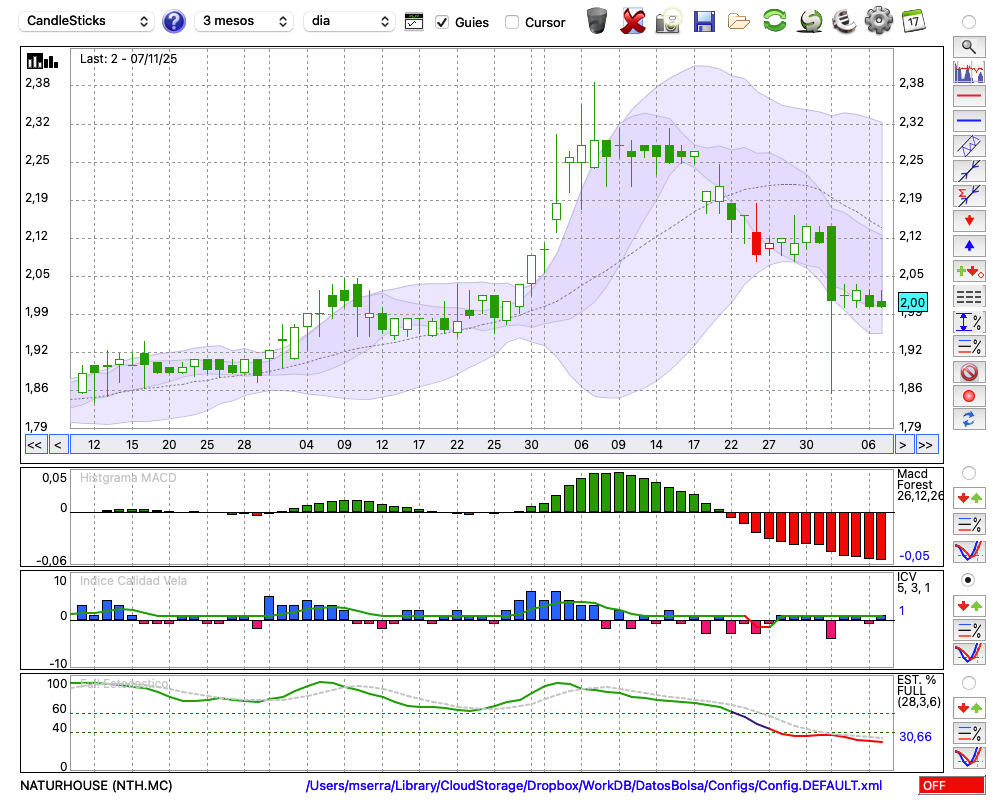The height and width of the screenshot is (800, 1000).
Task: Click the cyan 2,00 price label
Action: pyautogui.click(x=912, y=302)
